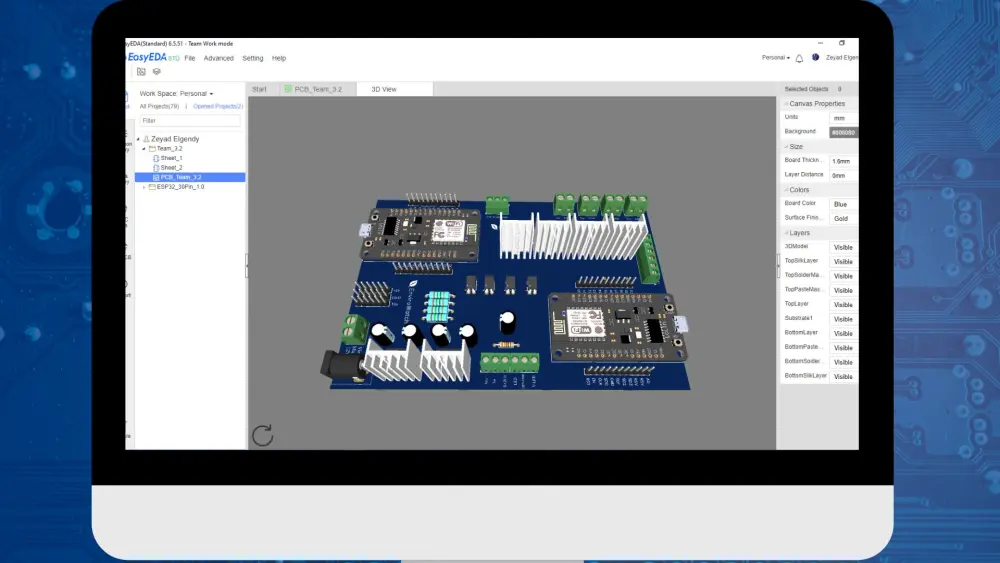
Task: Click the Board Thickness 1.6mm field
Action: tap(843, 161)
